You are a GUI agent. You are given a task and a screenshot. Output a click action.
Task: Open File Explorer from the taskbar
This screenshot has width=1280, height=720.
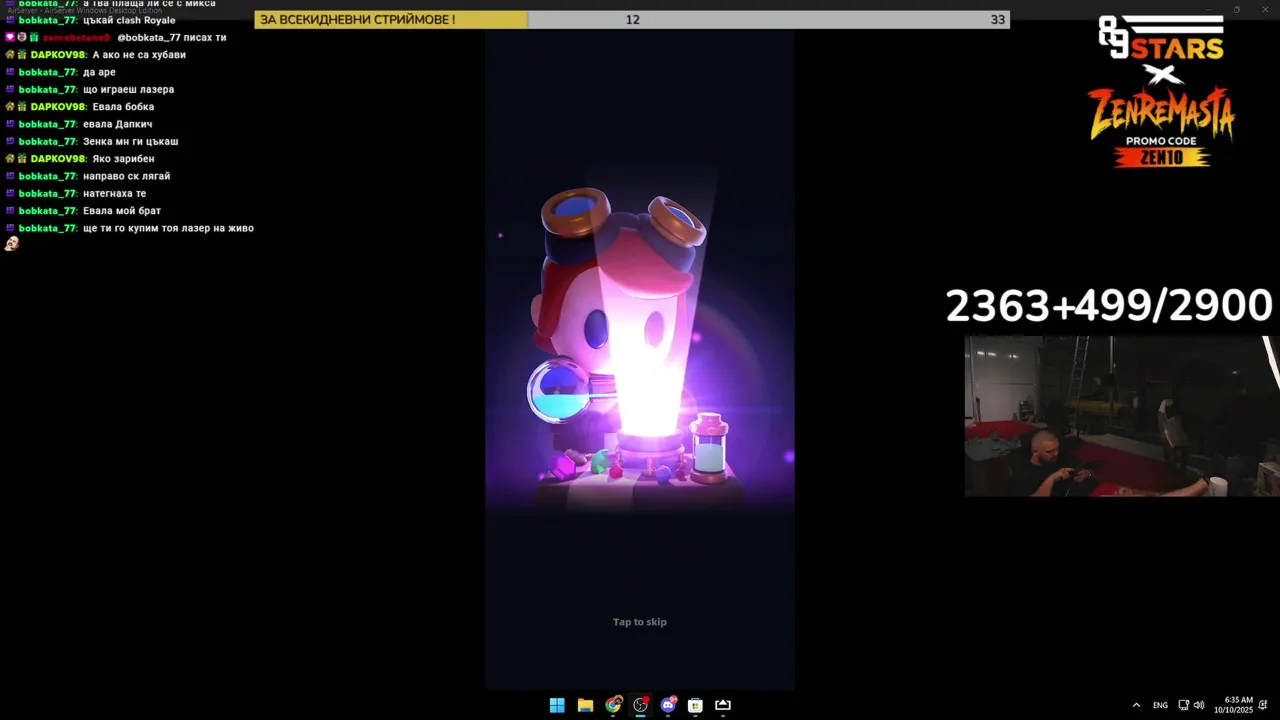pyautogui.click(x=585, y=705)
